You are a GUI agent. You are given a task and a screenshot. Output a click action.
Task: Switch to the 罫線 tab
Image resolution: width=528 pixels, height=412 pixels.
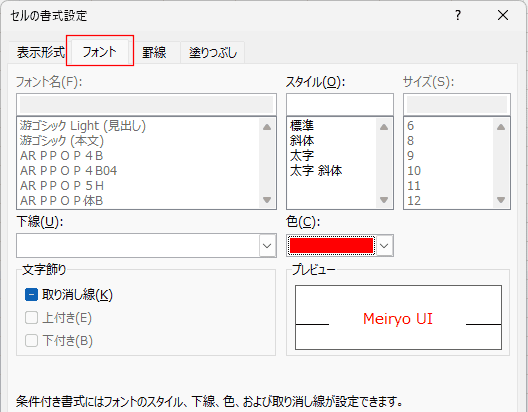point(154,53)
